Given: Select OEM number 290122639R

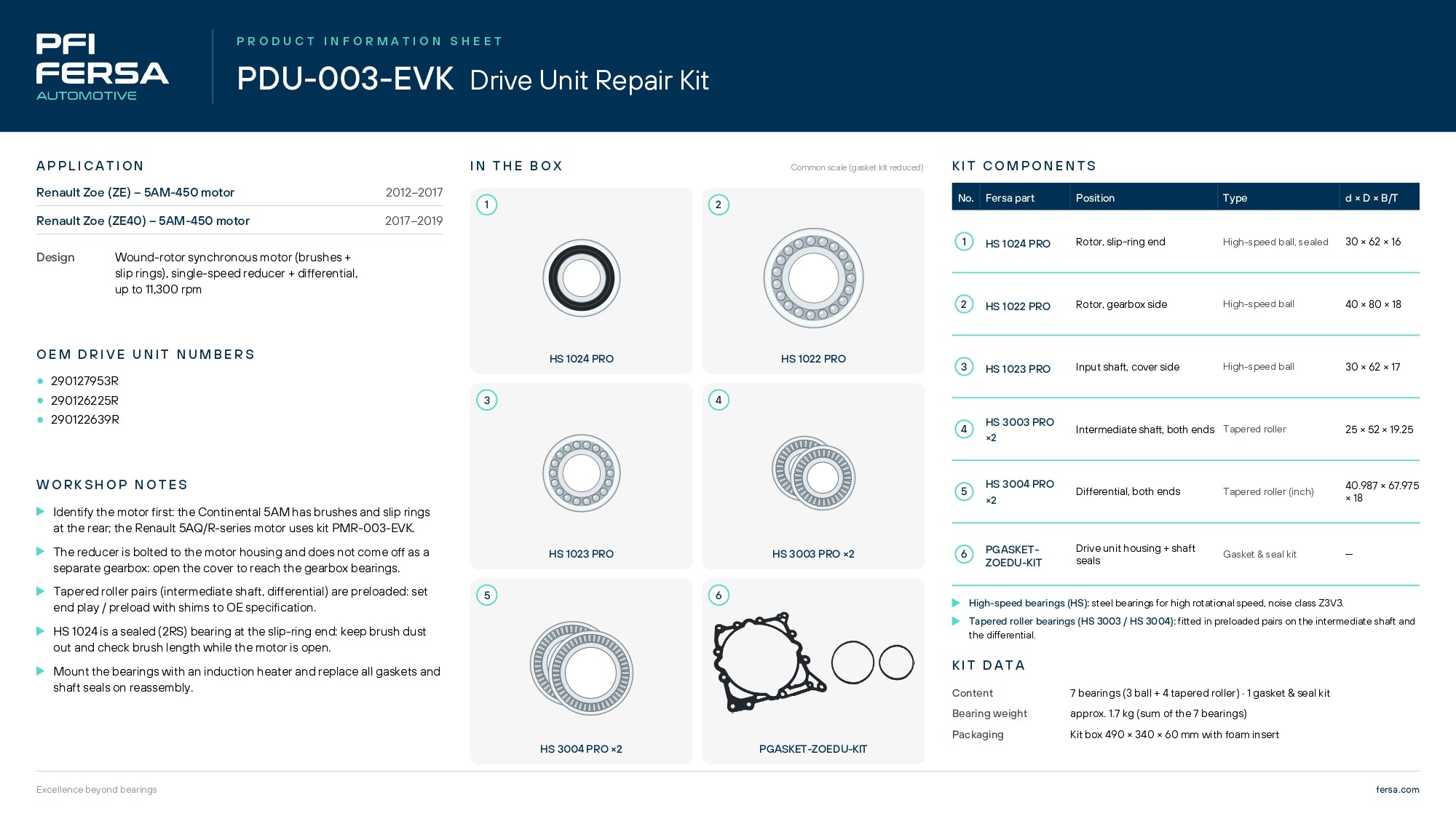Looking at the screenshot, I should tap(84, 419).
